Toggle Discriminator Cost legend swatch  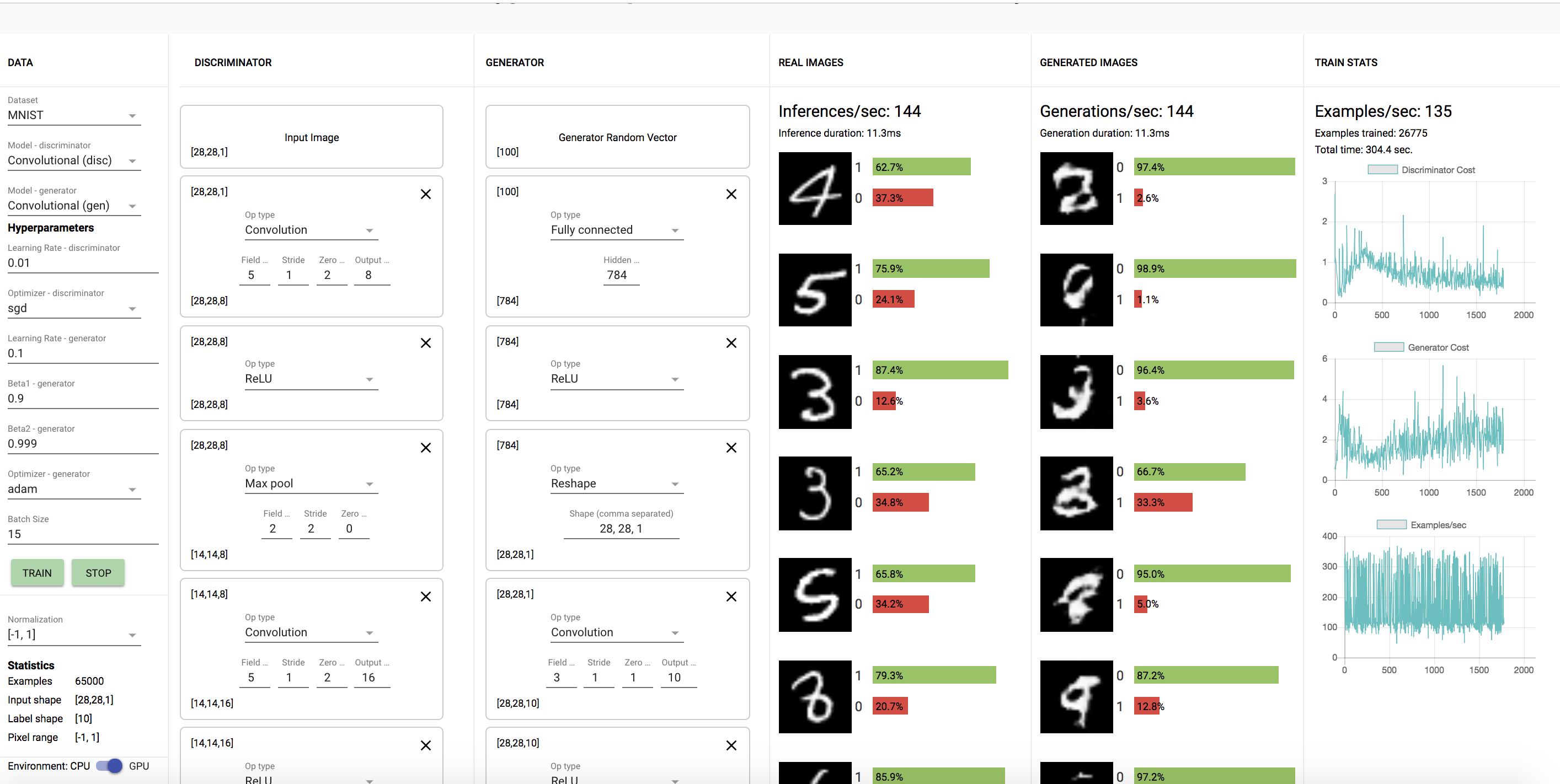pyautogui.click(x=1382, y=170)
